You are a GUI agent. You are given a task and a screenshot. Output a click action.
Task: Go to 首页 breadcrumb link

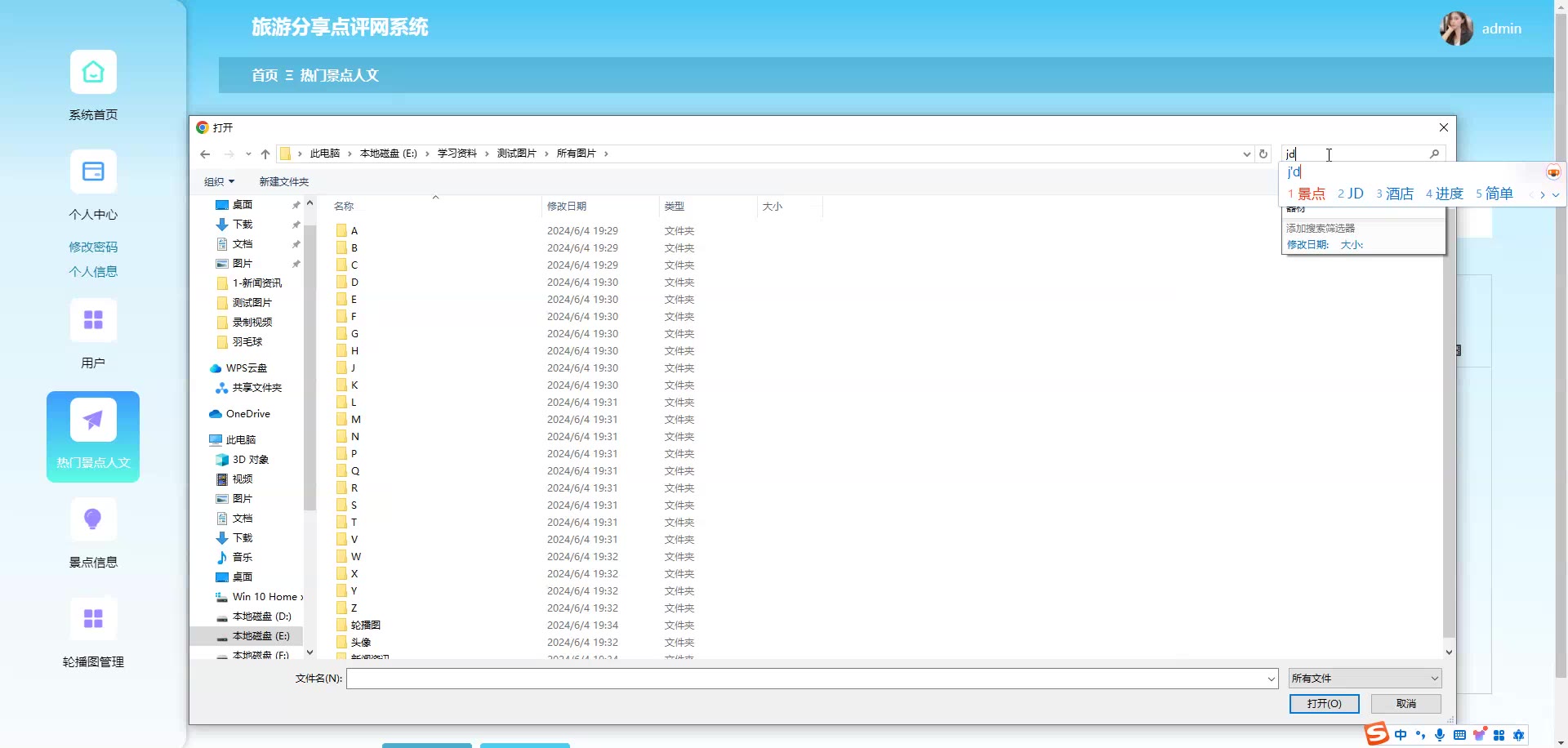[265, 75]
